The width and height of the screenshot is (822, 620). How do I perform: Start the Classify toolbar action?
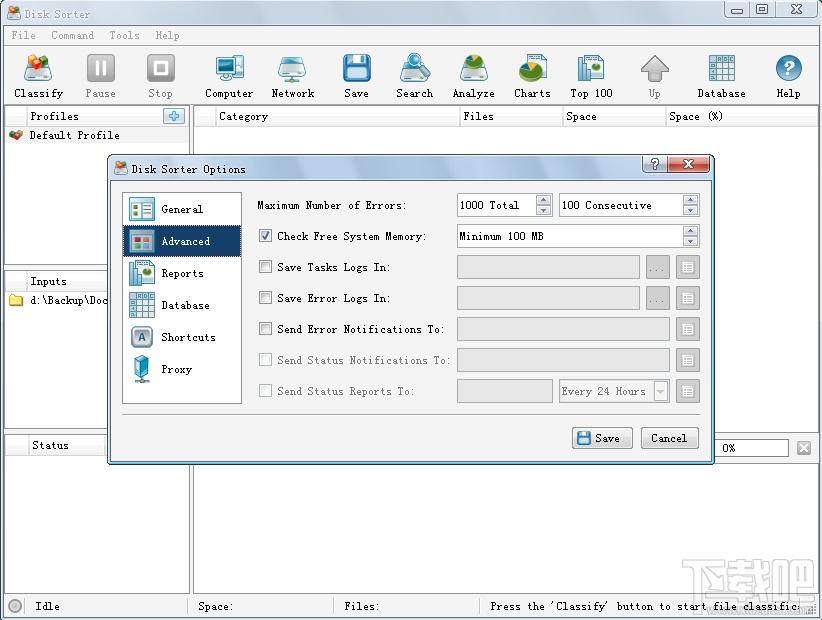(38, 77)
